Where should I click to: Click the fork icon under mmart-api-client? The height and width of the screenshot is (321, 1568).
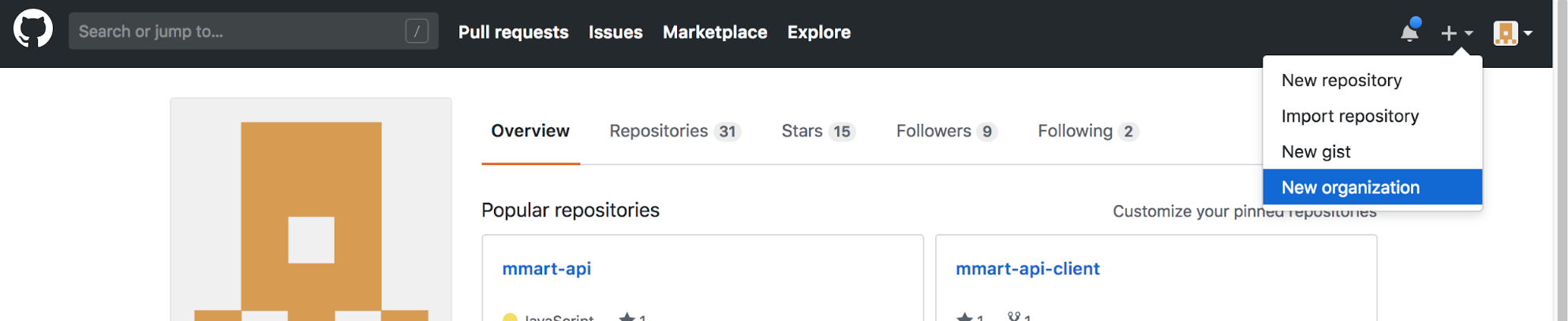pyautogui.click(x=1014, y=316)
